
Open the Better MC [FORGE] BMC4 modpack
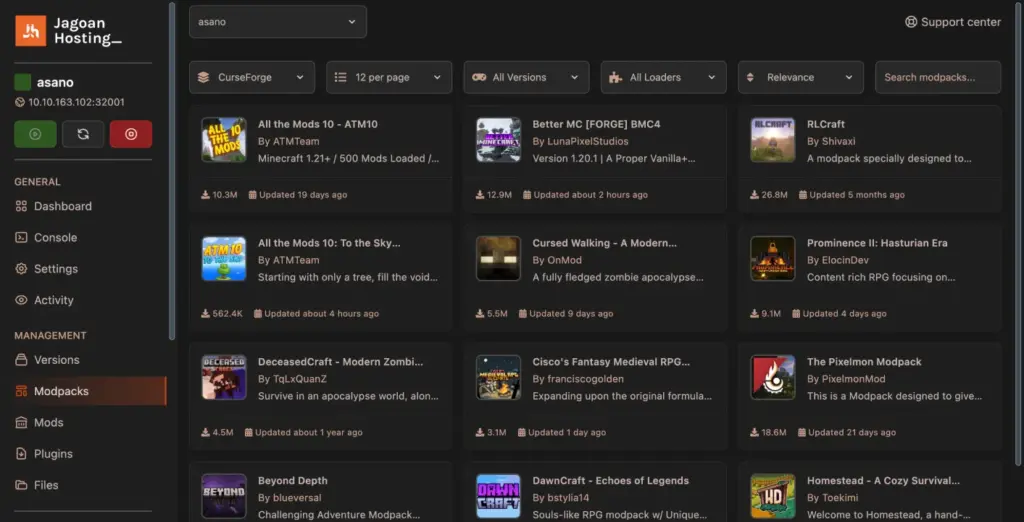pyautogui.click(x=595, y=159)
